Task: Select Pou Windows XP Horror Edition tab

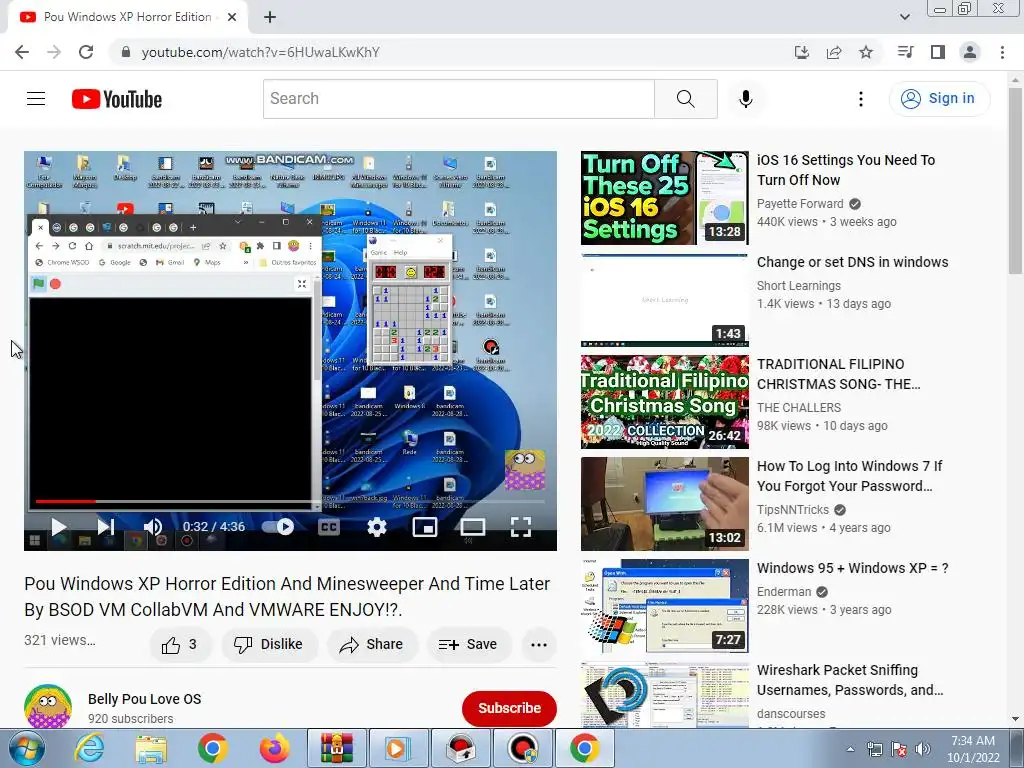Action: [128, 17]
